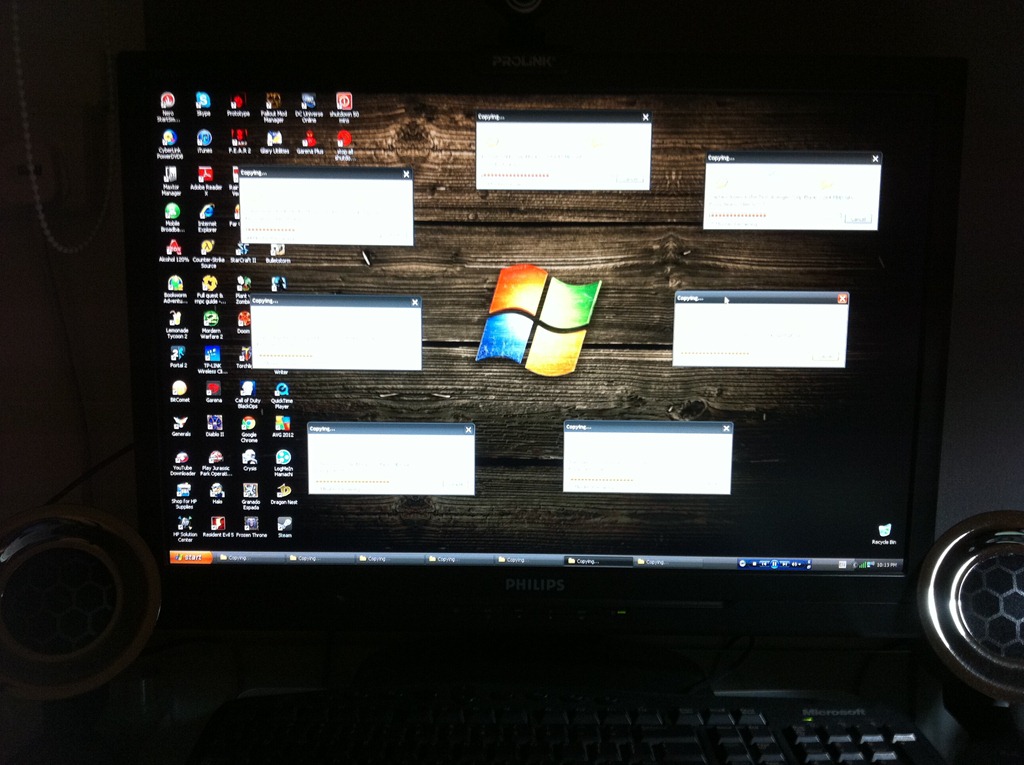Open CyberLink PowerDVD shortcut
Screen dimensions: 1024x765
[169, 144]
